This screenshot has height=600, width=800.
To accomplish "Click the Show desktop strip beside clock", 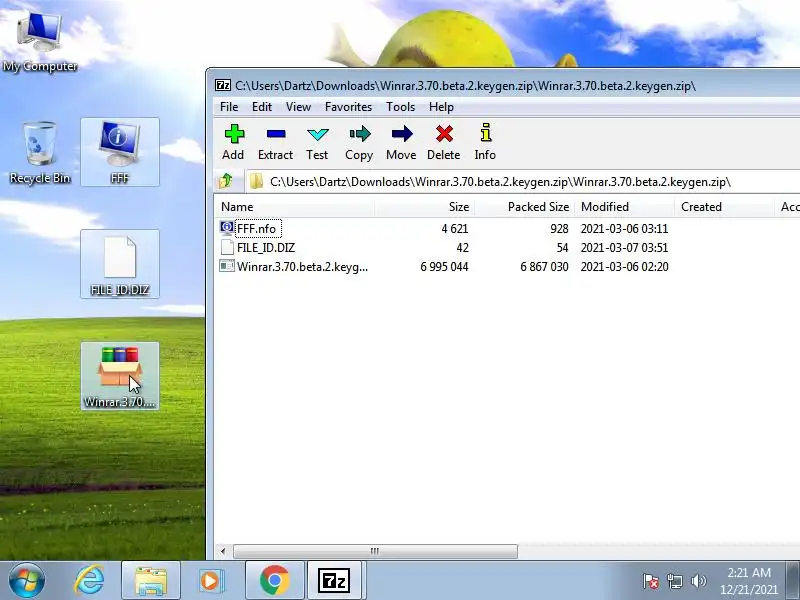I will click(792, 581).
